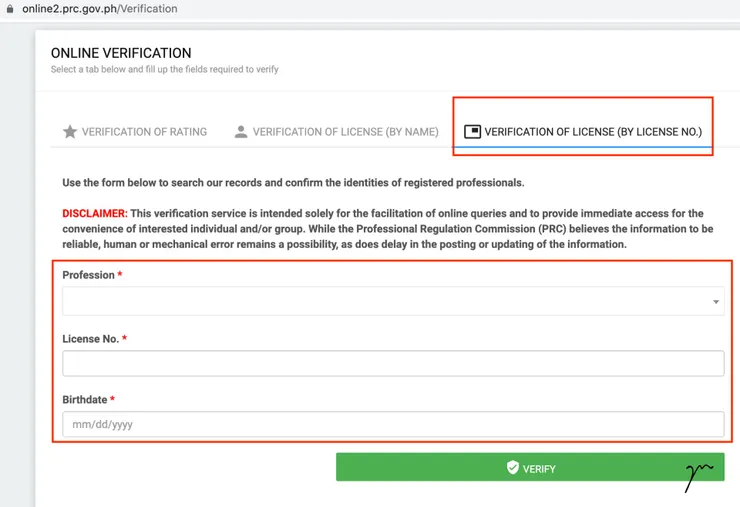Click the lock icon in address bar
The image size is (740, 507).
pos(10,9)
